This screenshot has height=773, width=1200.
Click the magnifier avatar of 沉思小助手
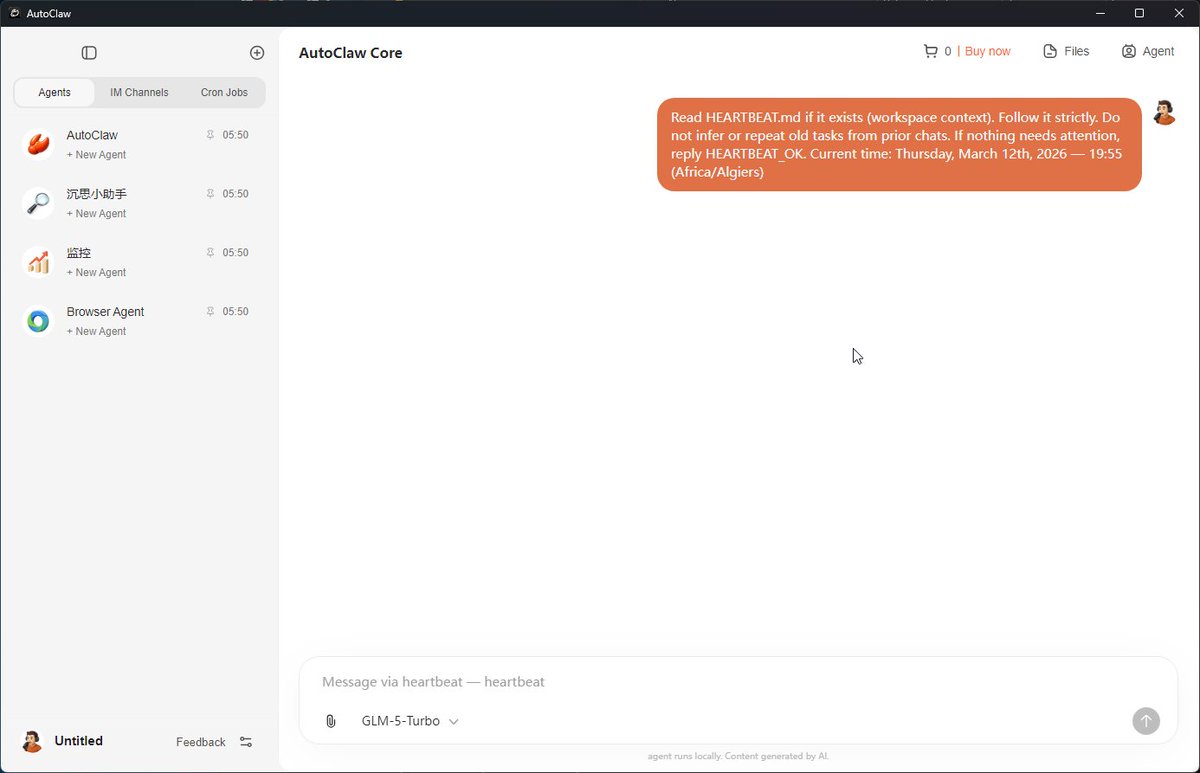[x=38, y=203]
